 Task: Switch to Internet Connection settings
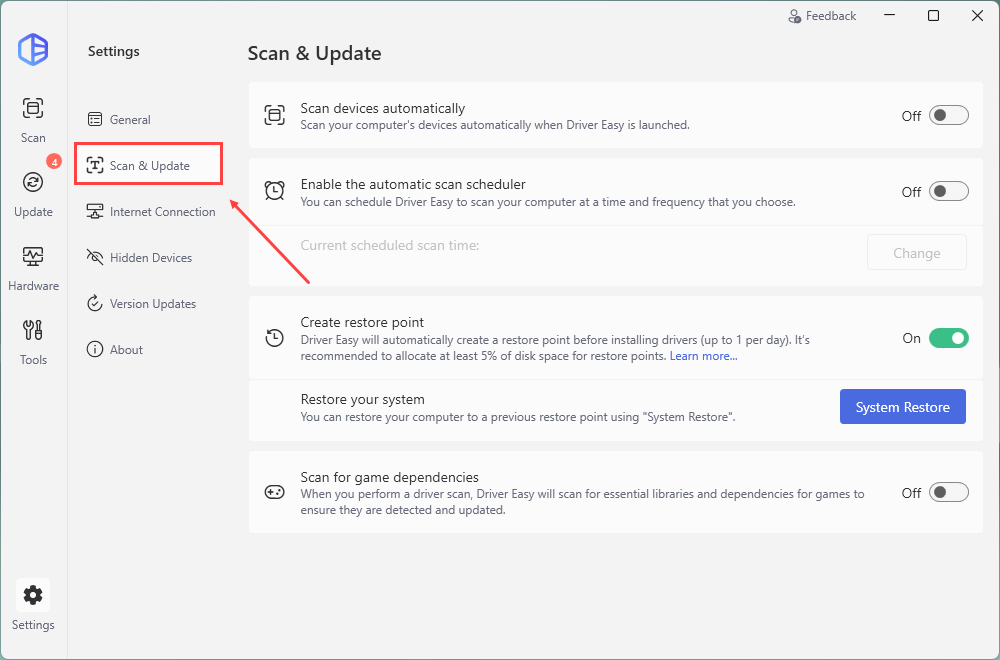pos(162,212)
